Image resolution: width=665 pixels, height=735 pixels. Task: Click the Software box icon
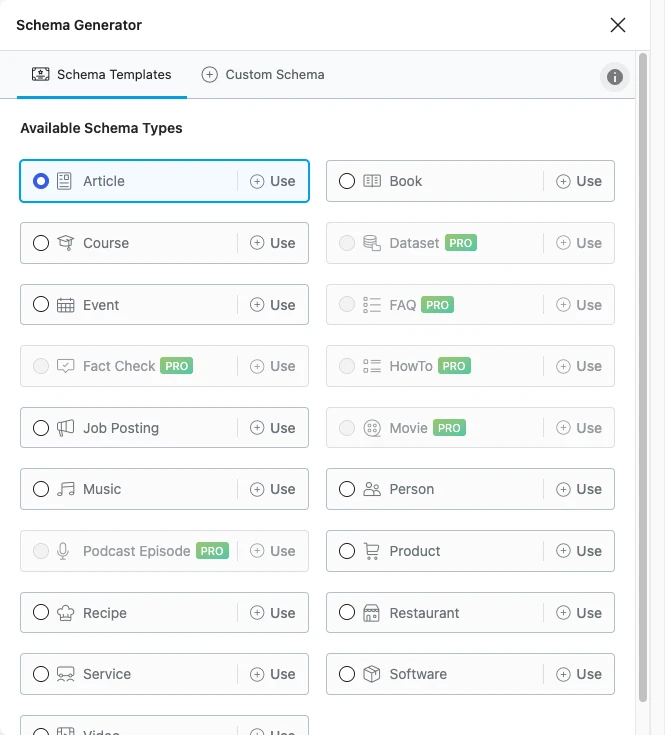click(x=372, y=674)
